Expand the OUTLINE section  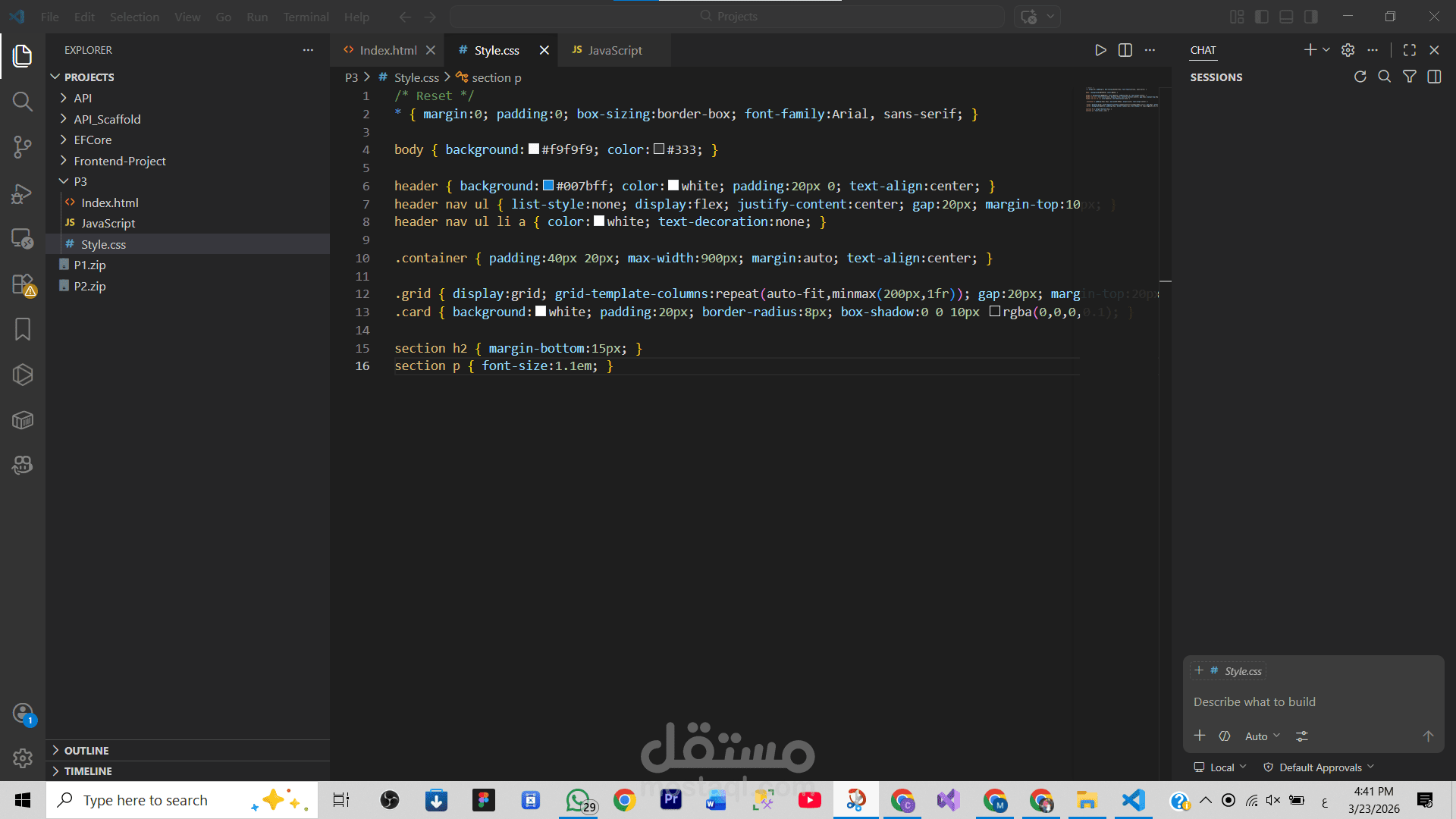[86, 750]
